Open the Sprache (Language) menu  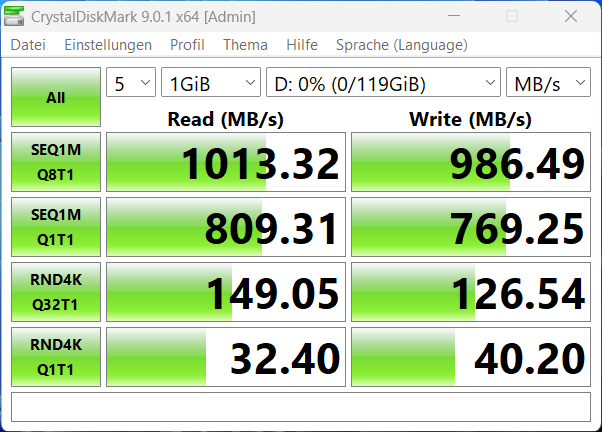point(401,45)
